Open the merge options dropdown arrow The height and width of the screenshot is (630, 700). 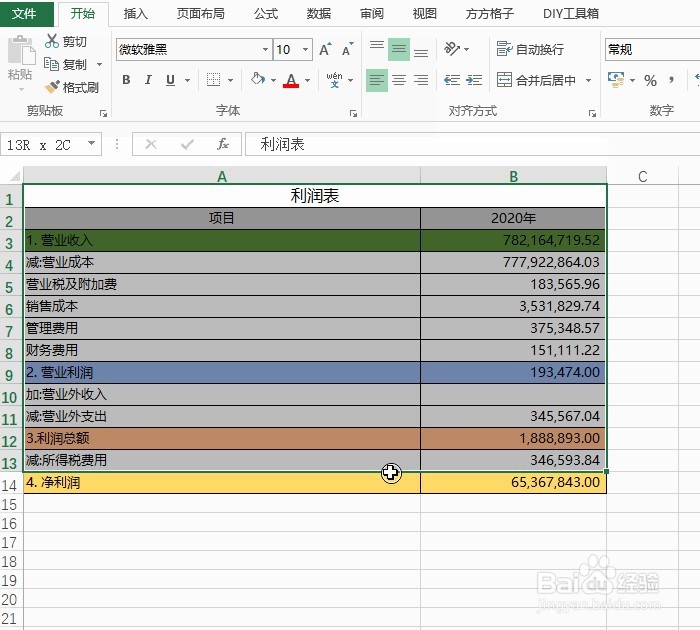588,80
